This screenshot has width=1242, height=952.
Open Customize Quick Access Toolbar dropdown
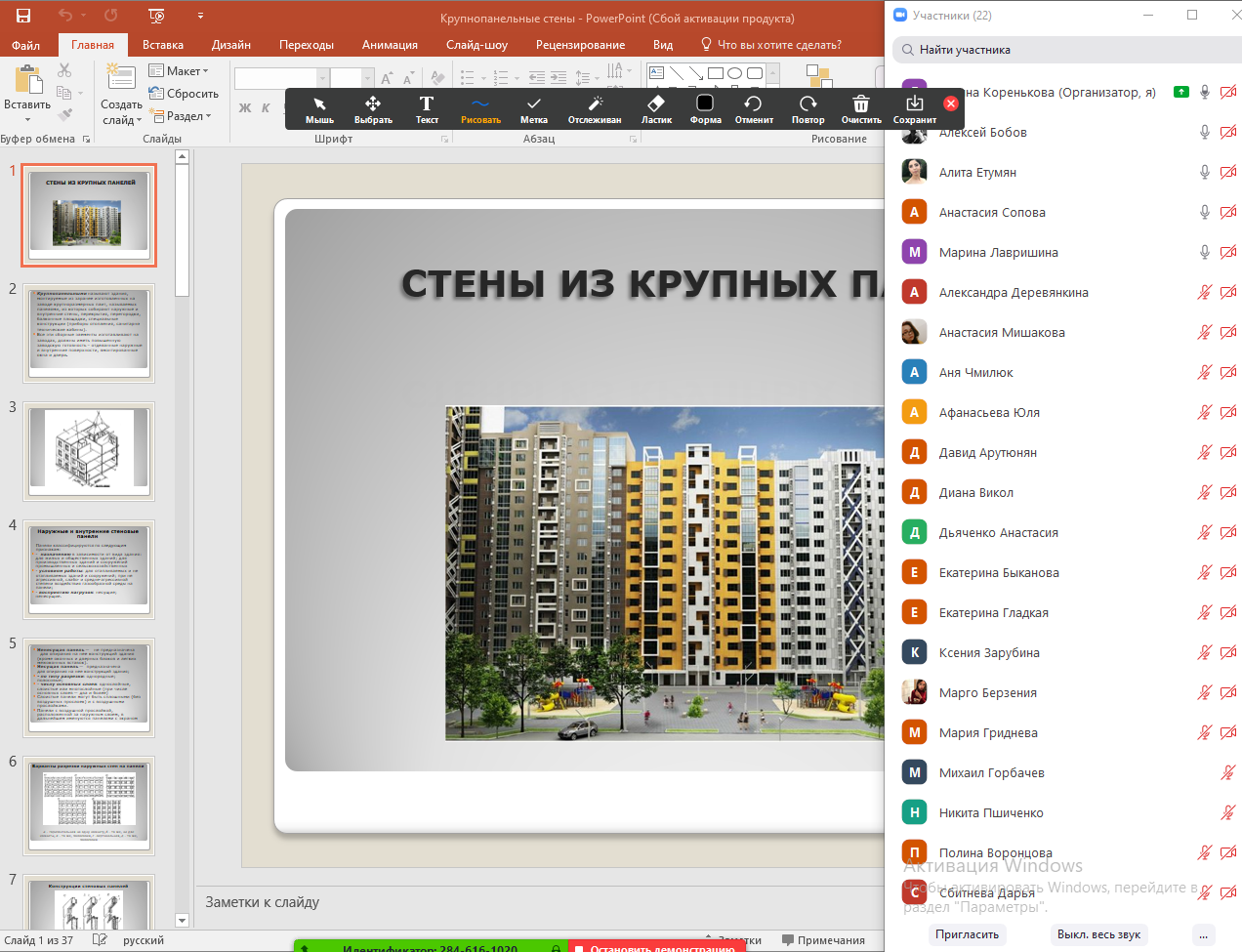coord(200,16)
